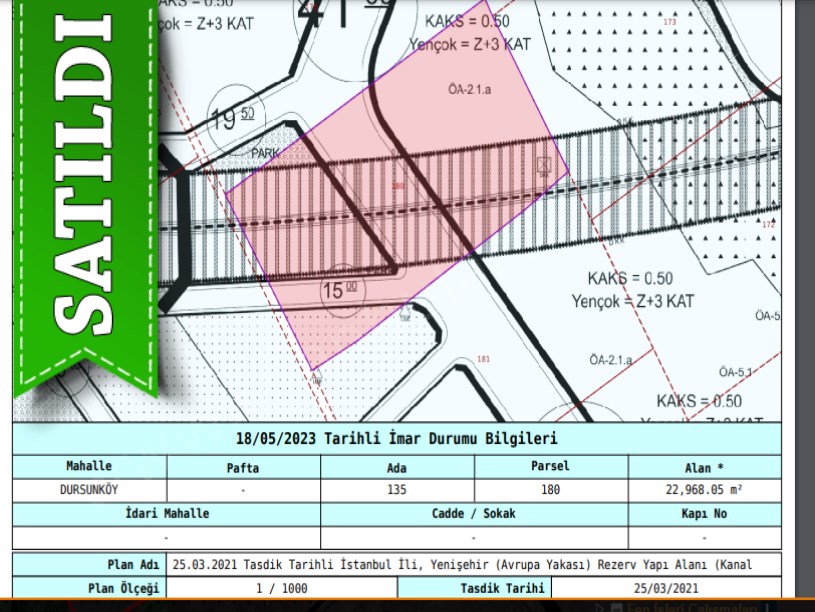Click parcel number 181 on map
This screenshot has height=612, width=815.
(484, 359)
